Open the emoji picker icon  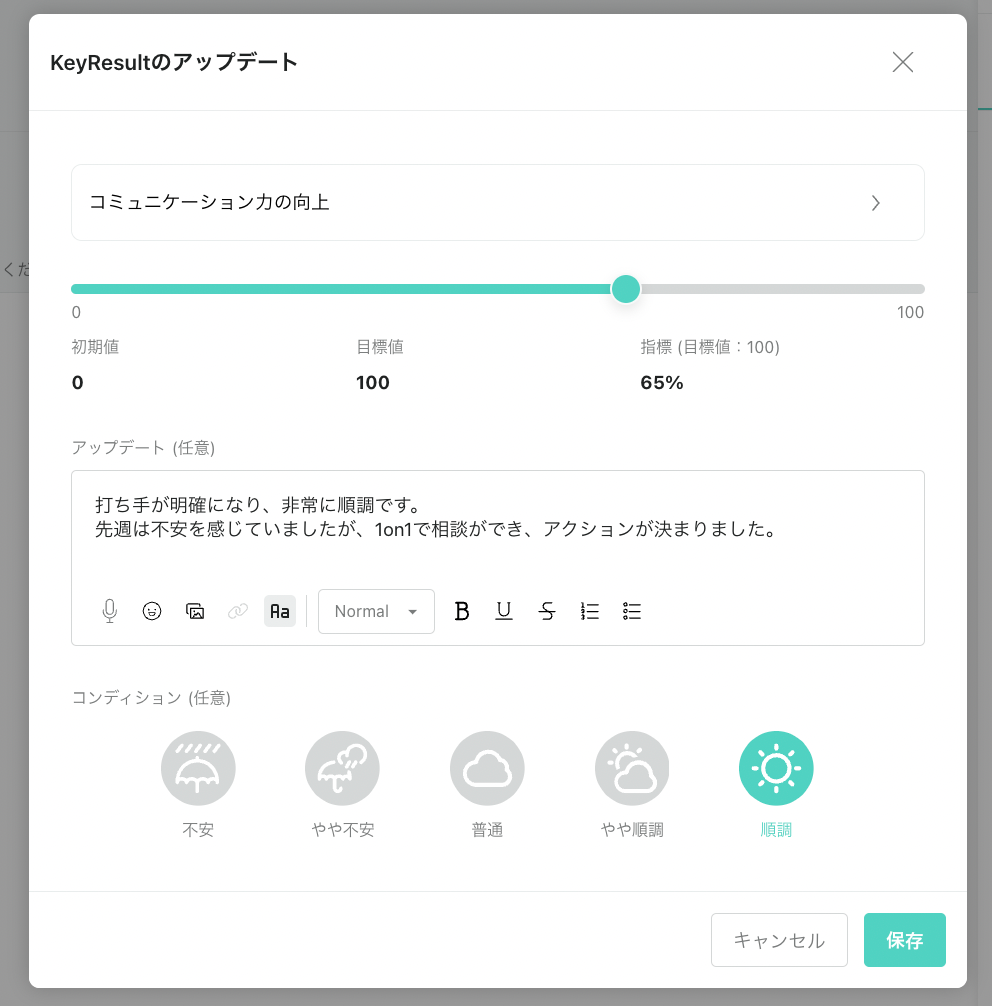click(152, 611)
